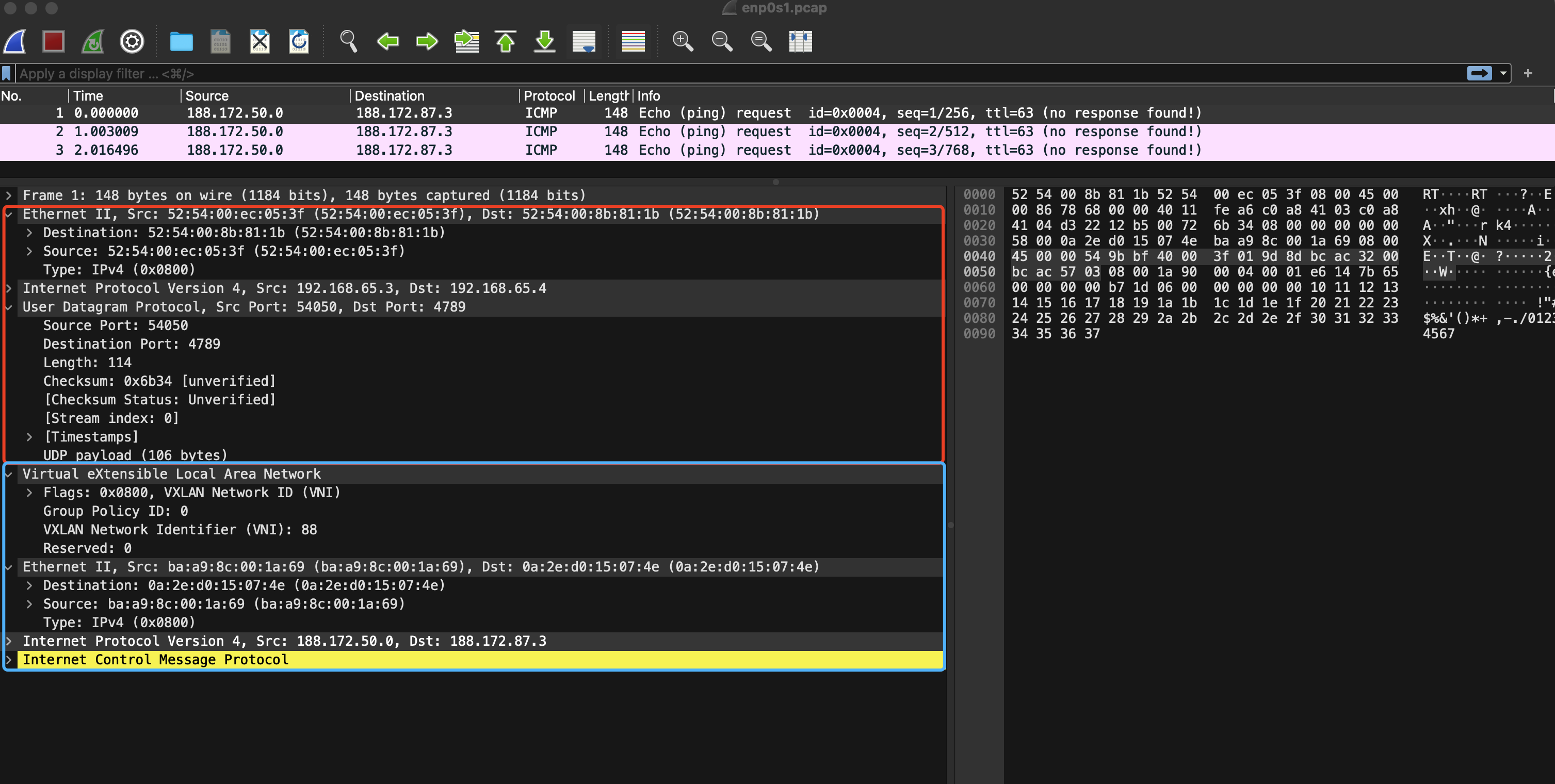Expand inner Source ba:a9:8c:00:1a:69 field
Screen dimensions: 1555x784
[x=29, y=604]
